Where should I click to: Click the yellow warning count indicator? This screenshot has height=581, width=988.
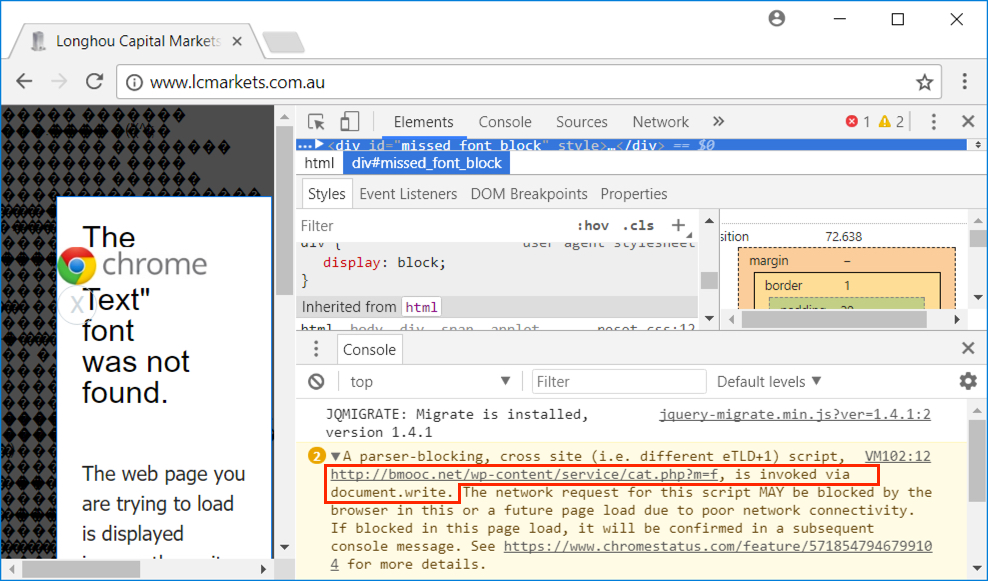892,122
